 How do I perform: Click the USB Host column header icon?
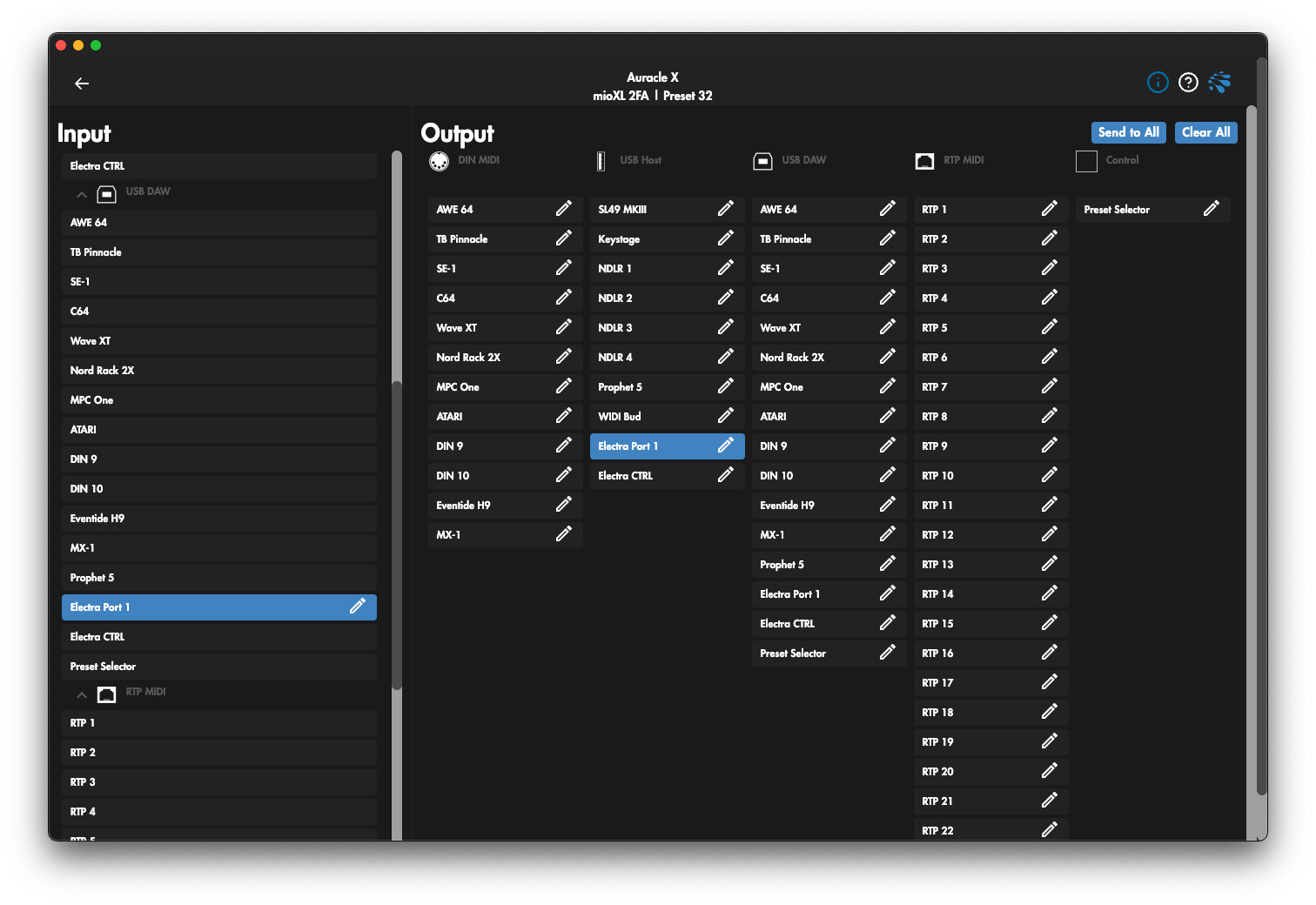[x=601, y=160]
